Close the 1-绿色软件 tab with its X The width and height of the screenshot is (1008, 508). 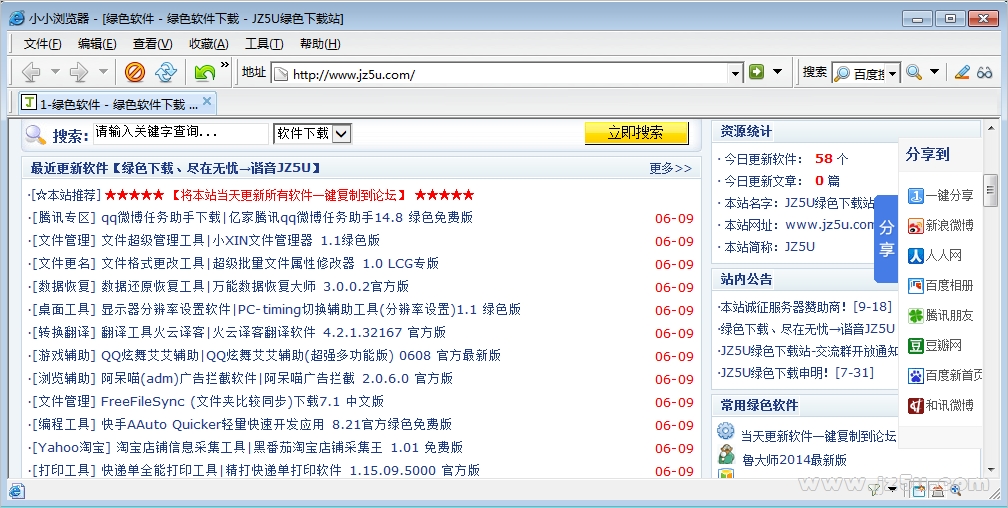(206, 101)
